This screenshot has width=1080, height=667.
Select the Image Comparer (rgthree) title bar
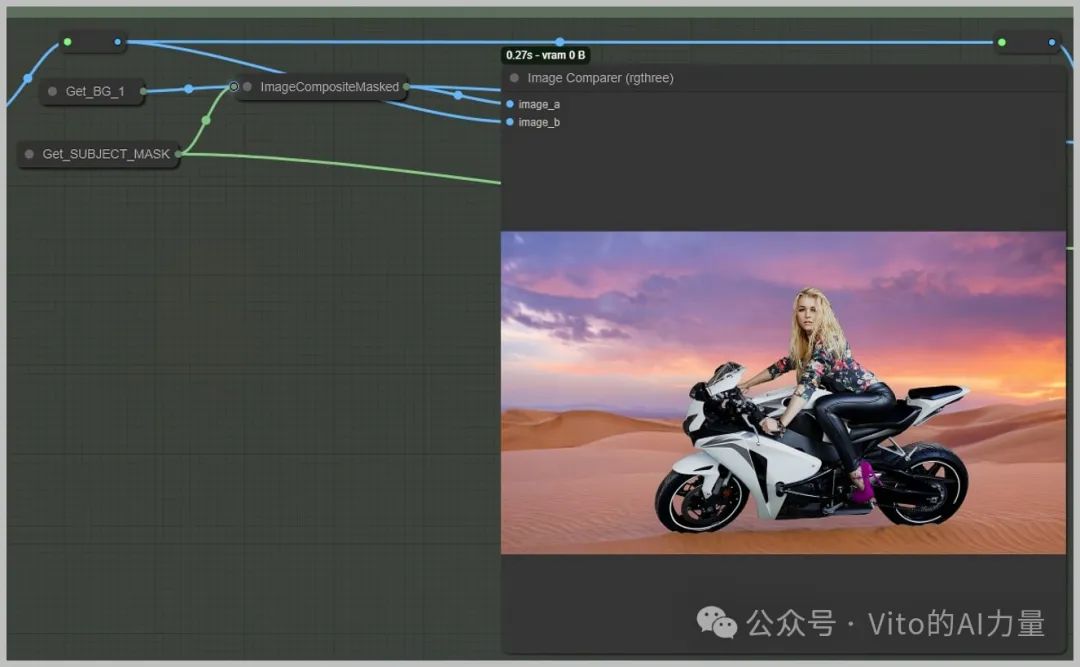pos(783,78)
